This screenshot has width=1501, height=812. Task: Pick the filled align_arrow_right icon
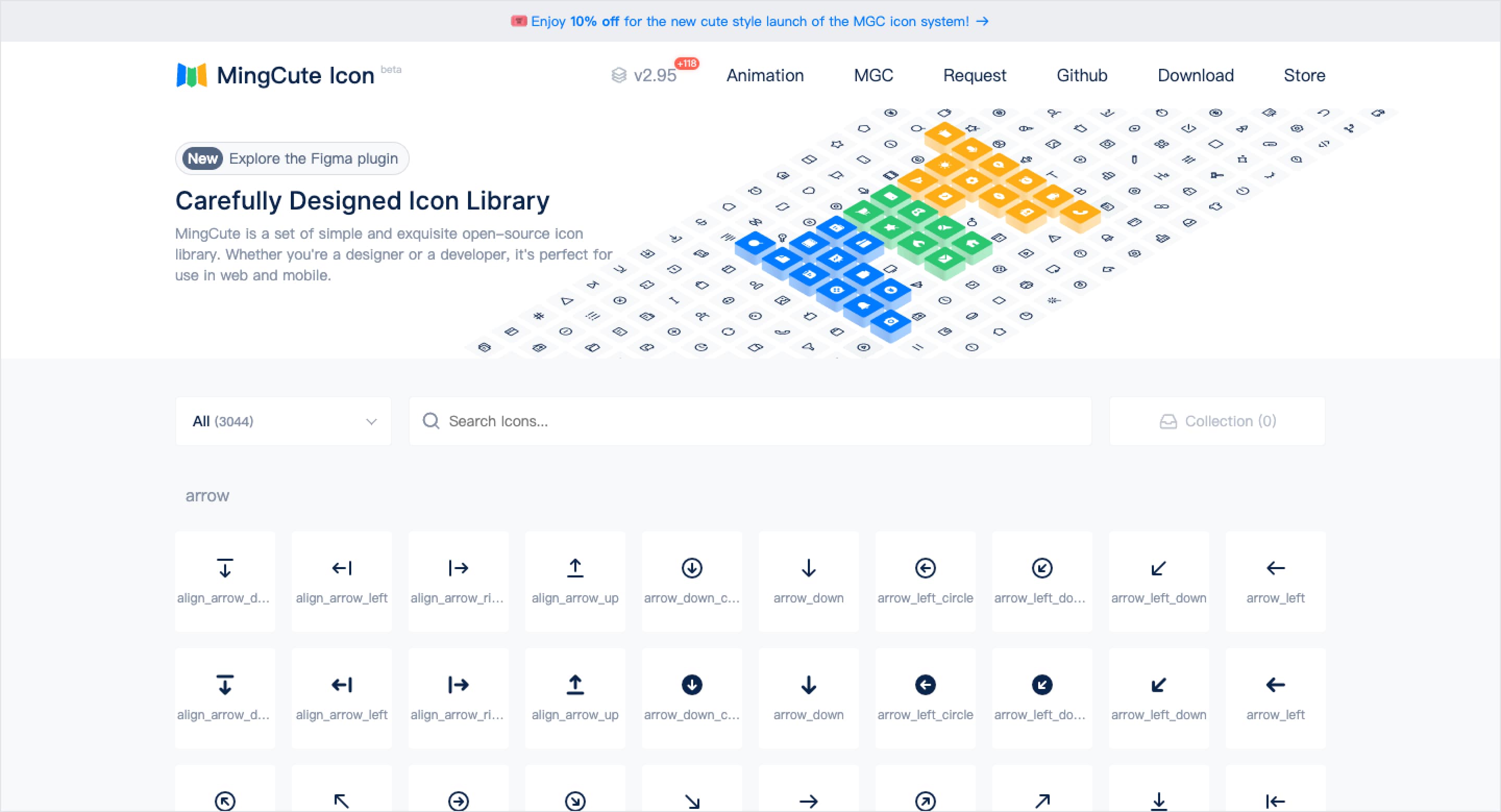coord(458,685)
